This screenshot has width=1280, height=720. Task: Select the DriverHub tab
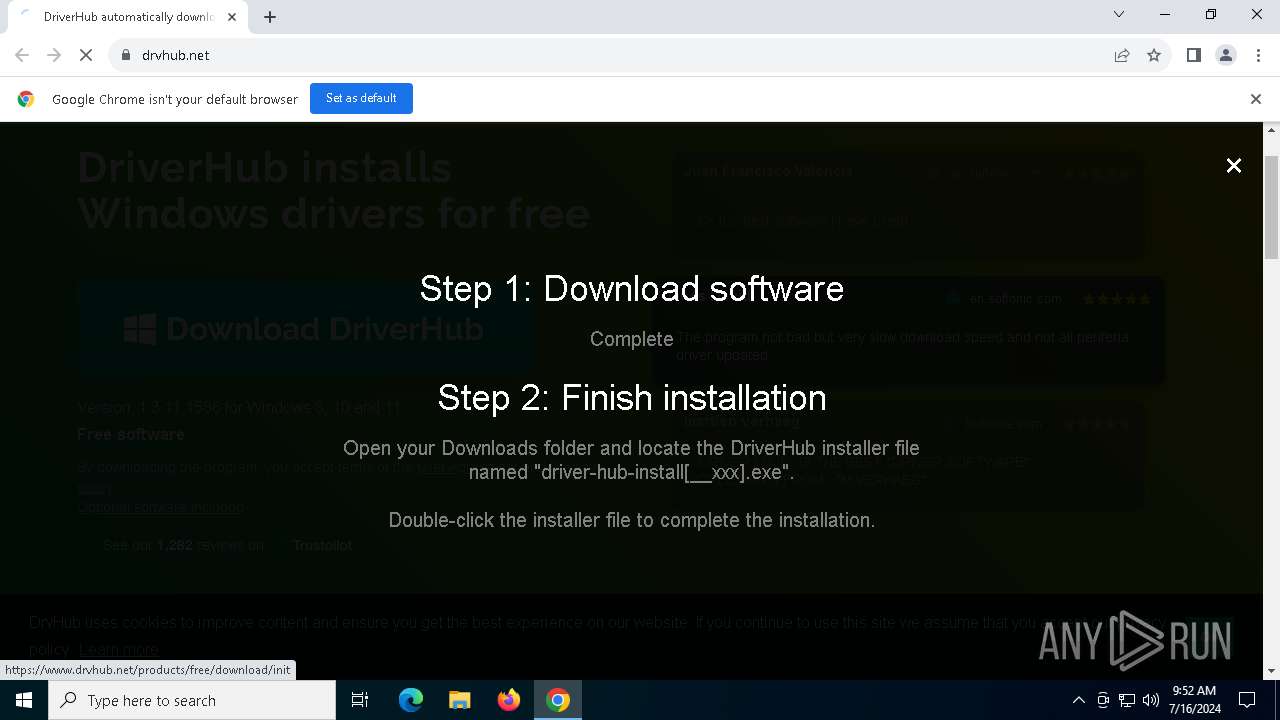128,17
